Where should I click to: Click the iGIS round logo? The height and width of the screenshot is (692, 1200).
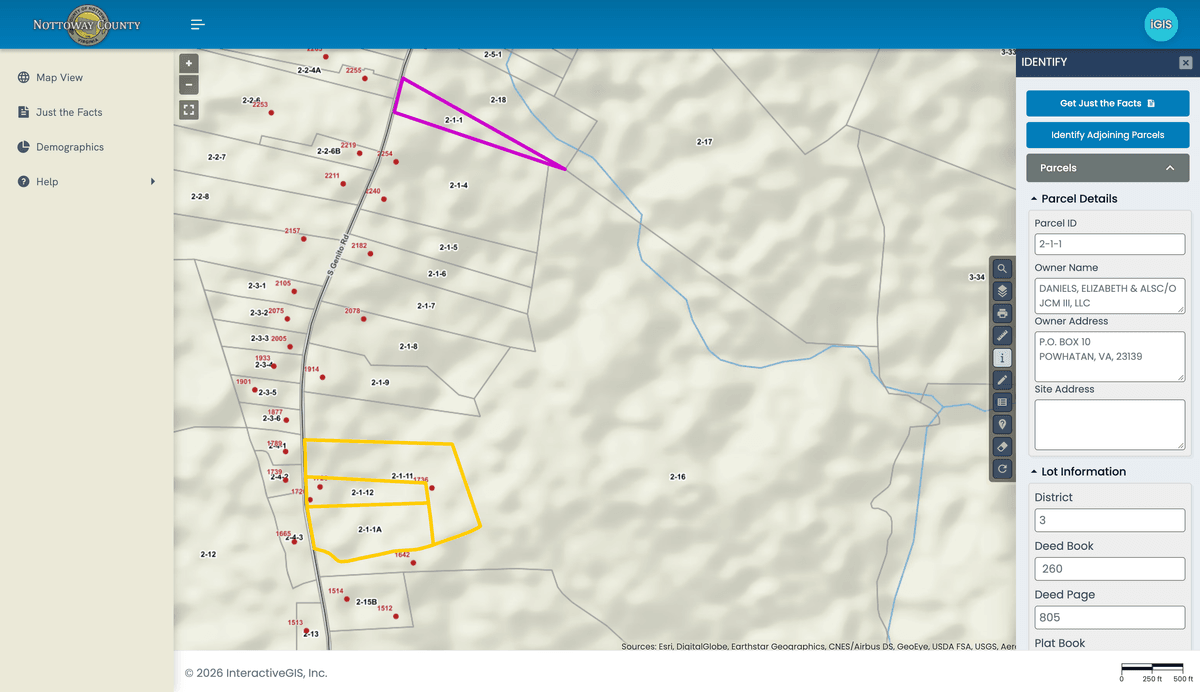[x=1161, y=24]
